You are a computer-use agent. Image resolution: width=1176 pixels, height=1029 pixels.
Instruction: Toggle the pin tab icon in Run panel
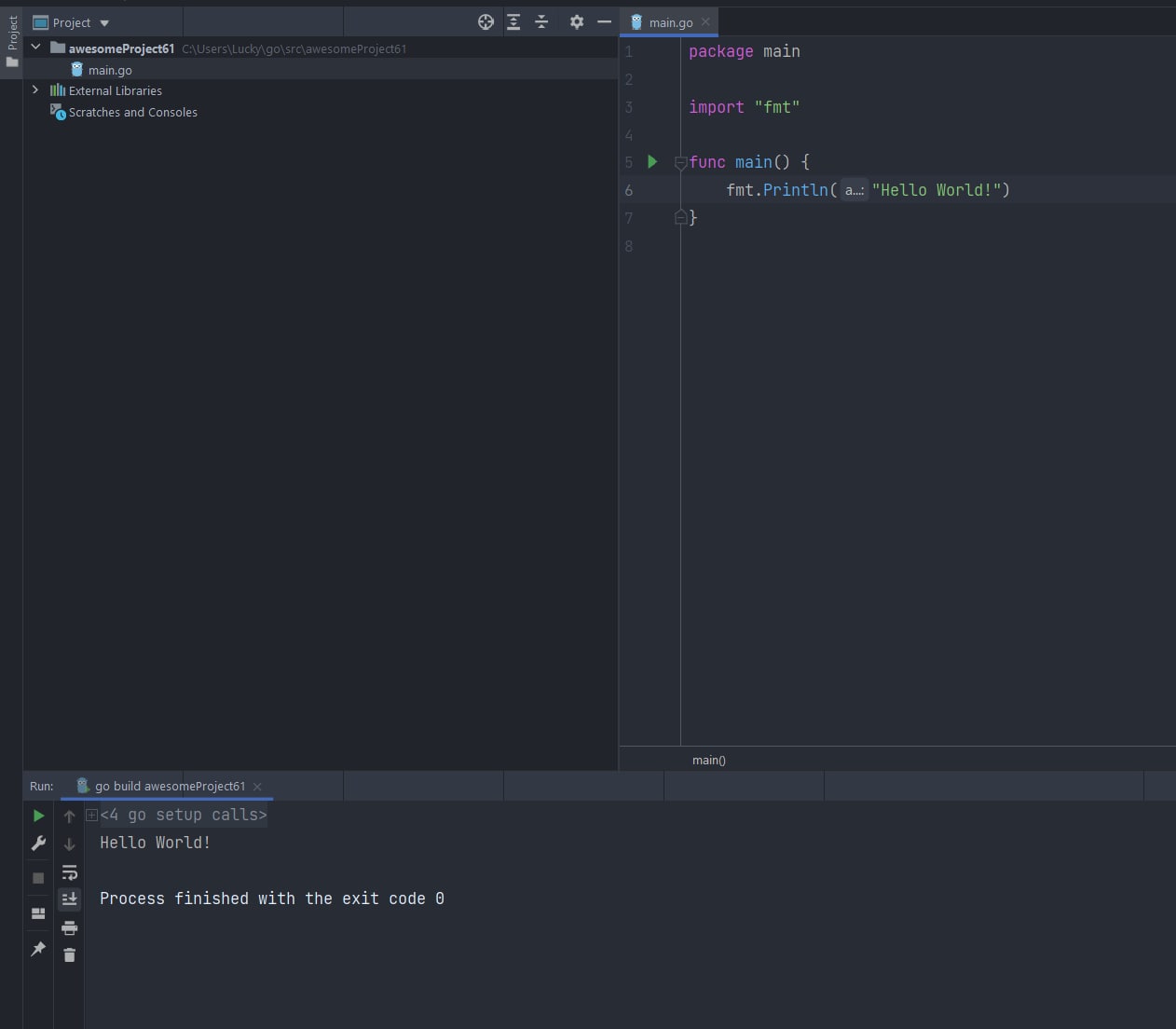pos(38,949)
